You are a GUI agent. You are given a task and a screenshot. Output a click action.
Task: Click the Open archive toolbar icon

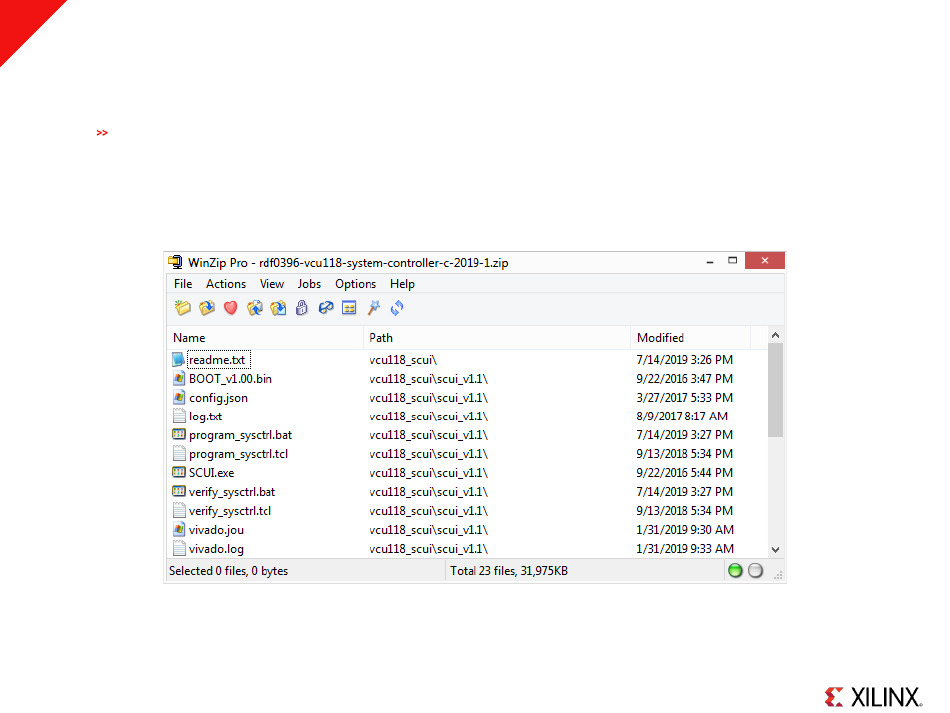207,308
